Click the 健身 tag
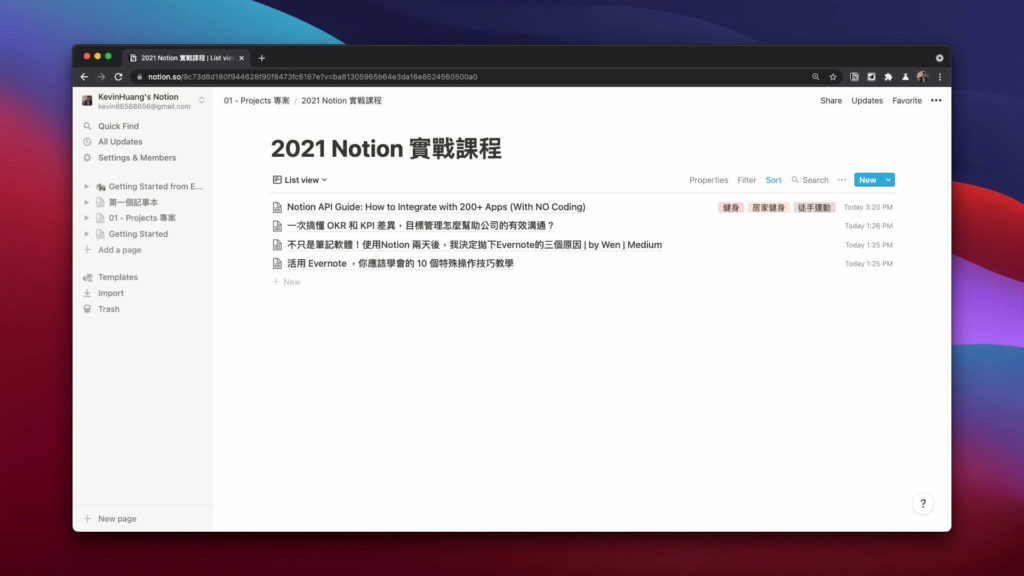This screenshot has width=1024, height=576. click(x=731, y=208)
